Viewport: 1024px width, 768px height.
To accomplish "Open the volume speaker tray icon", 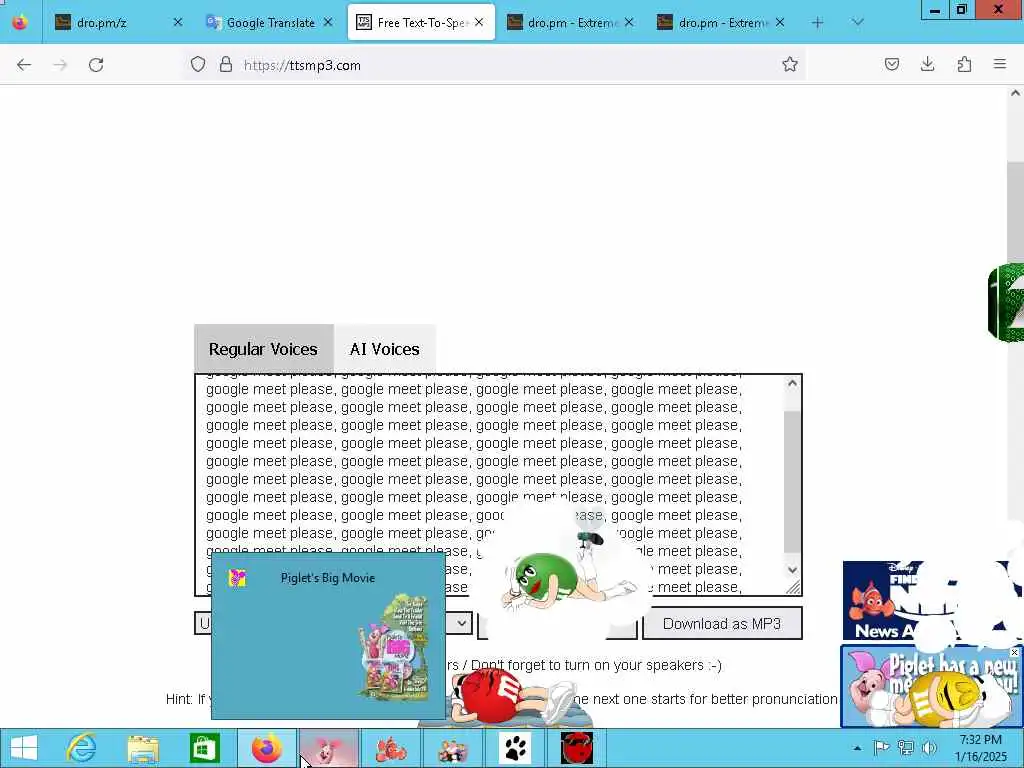I will pyautogui.click(x=929, y=748).
